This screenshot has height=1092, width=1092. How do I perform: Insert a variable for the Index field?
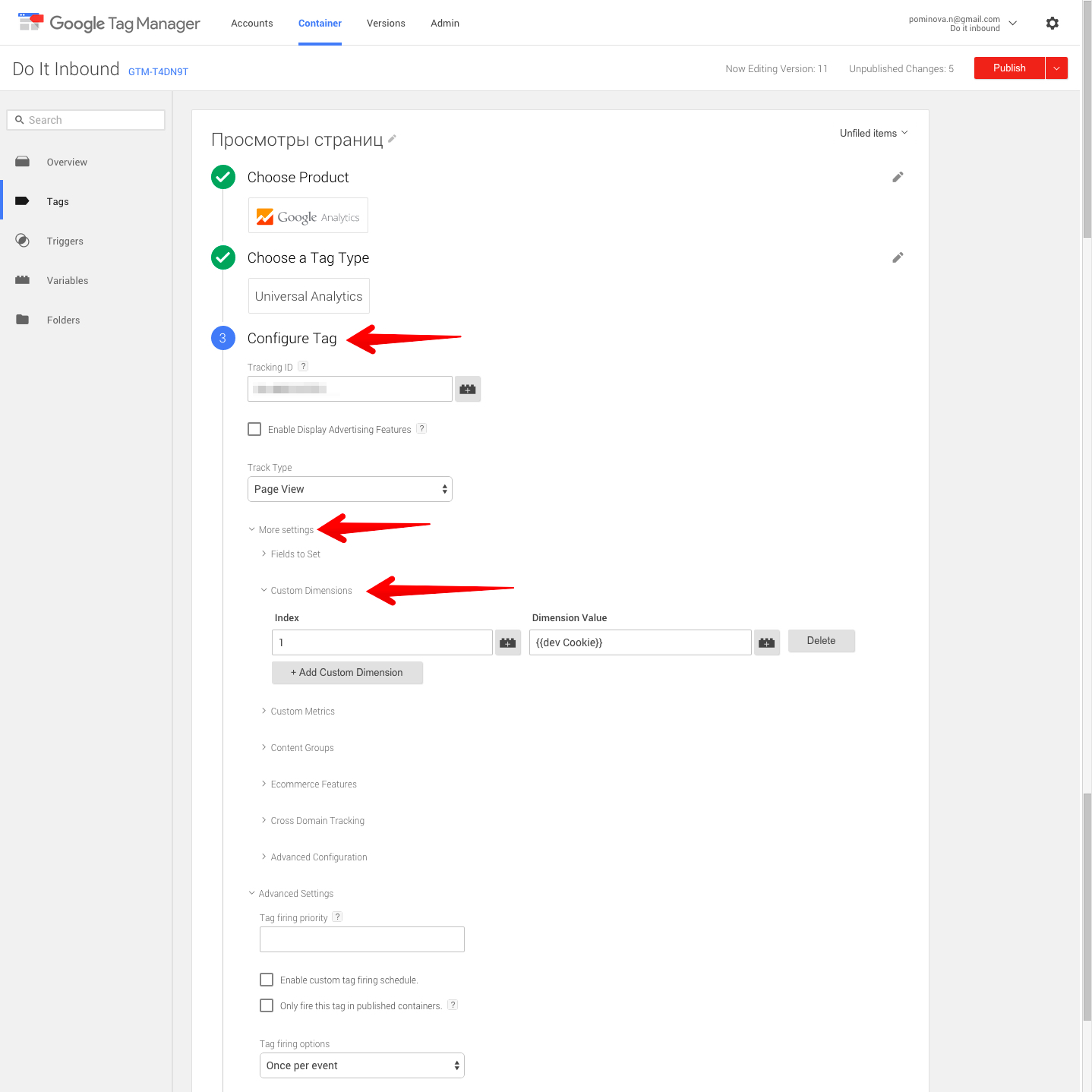[508, 642]
